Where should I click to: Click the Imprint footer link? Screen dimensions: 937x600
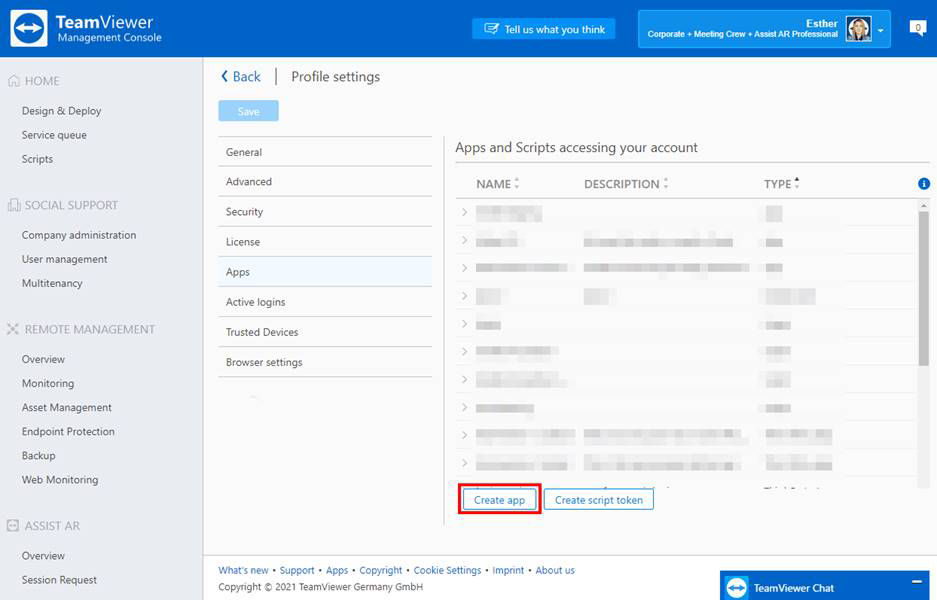tap(508, 570)
